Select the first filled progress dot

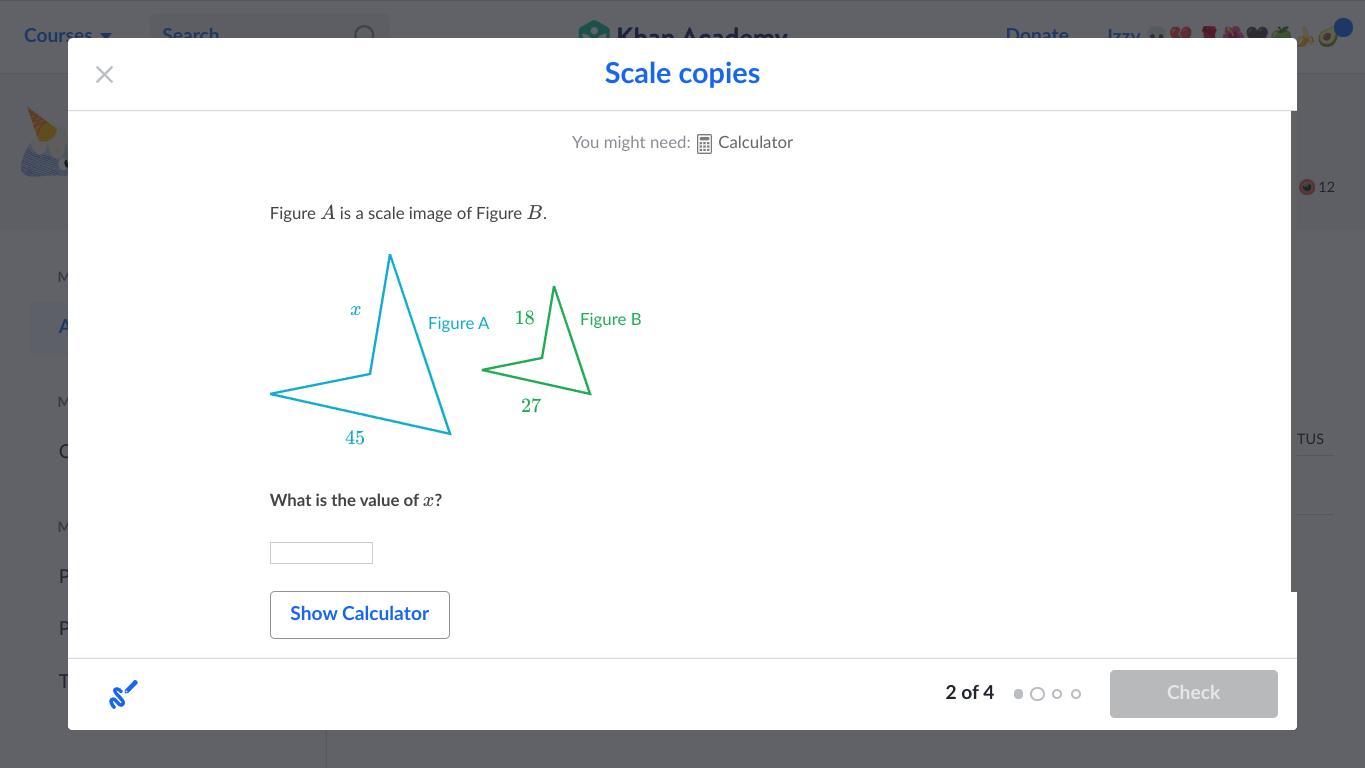1018,694
